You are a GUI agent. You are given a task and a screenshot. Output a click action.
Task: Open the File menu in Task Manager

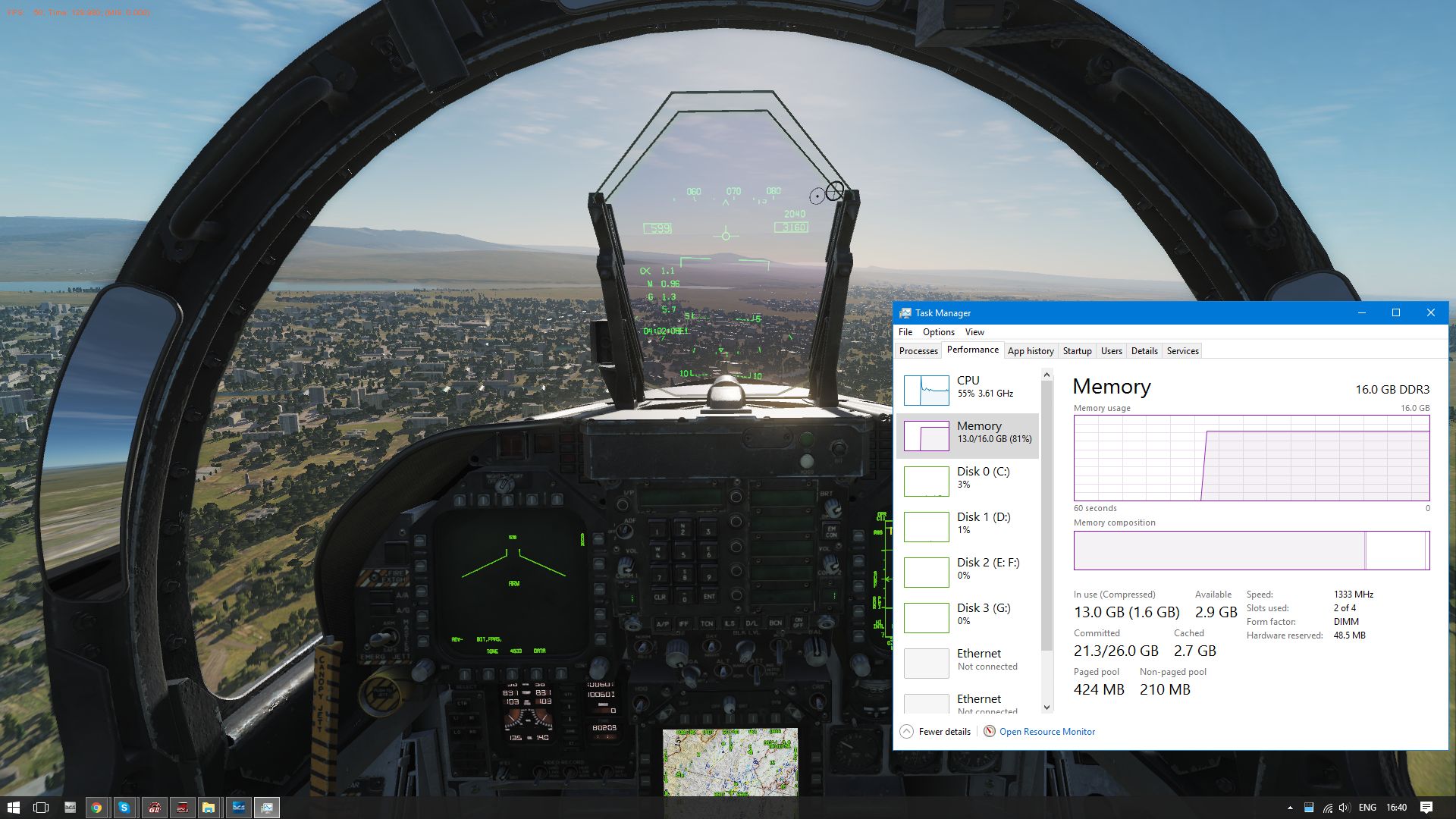coord(905,332)
